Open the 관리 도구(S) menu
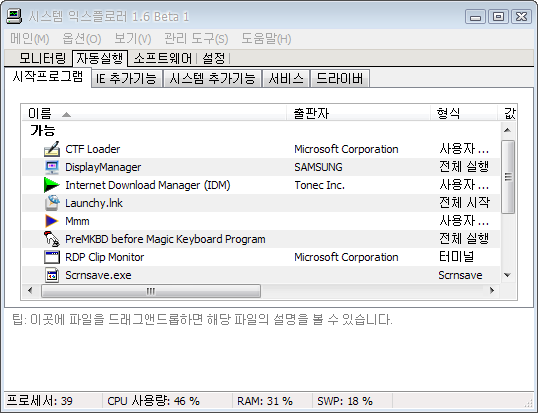The width and height of the screenshot is (538, 413). [196, 38]
